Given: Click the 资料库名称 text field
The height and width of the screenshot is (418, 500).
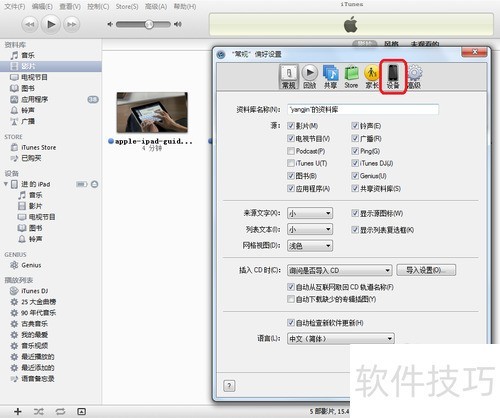Looking at the screenshot, I should pyautogui.click(x=363, y=110).
